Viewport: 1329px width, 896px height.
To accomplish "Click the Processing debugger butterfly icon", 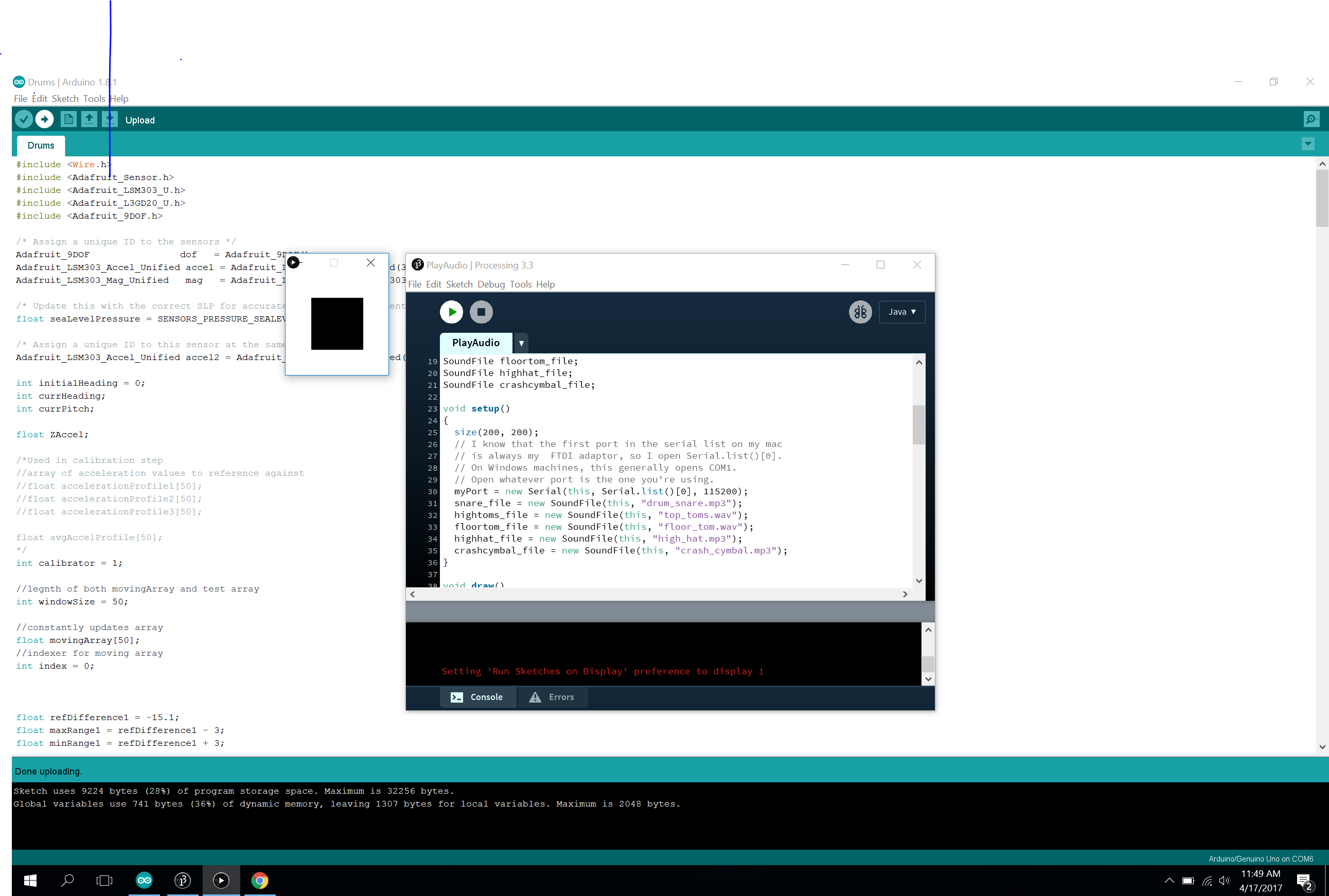I will coord(860,312).
